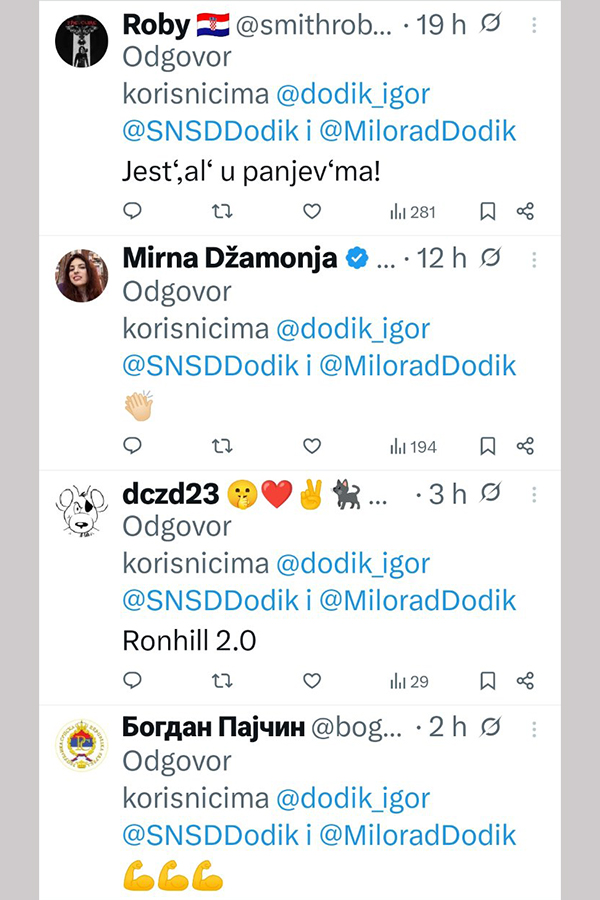Click the Grok slash icon on dczd23's tweet
The width and height of the screenshot is (600, 900).
coord(490,494)
